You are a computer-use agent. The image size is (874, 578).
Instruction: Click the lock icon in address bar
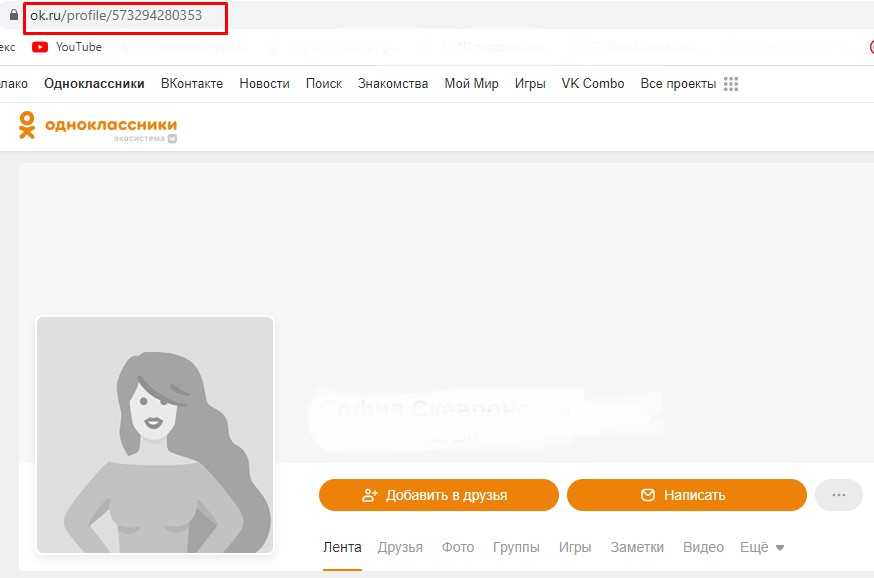click(13, 16)
